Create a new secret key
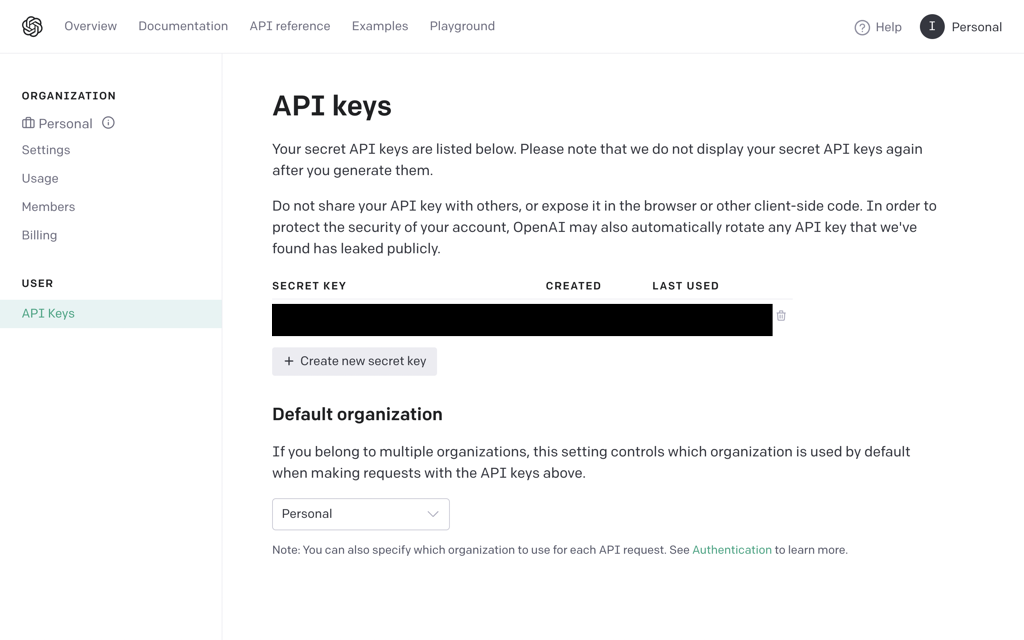This screenshot has height=640, width=1024. click(354, 361)
